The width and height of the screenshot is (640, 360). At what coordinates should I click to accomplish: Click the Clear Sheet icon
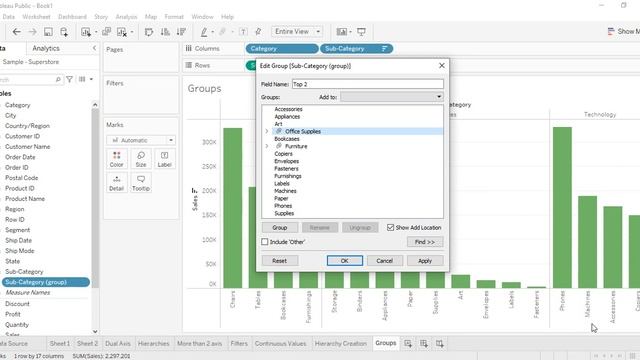pos(122,32)
